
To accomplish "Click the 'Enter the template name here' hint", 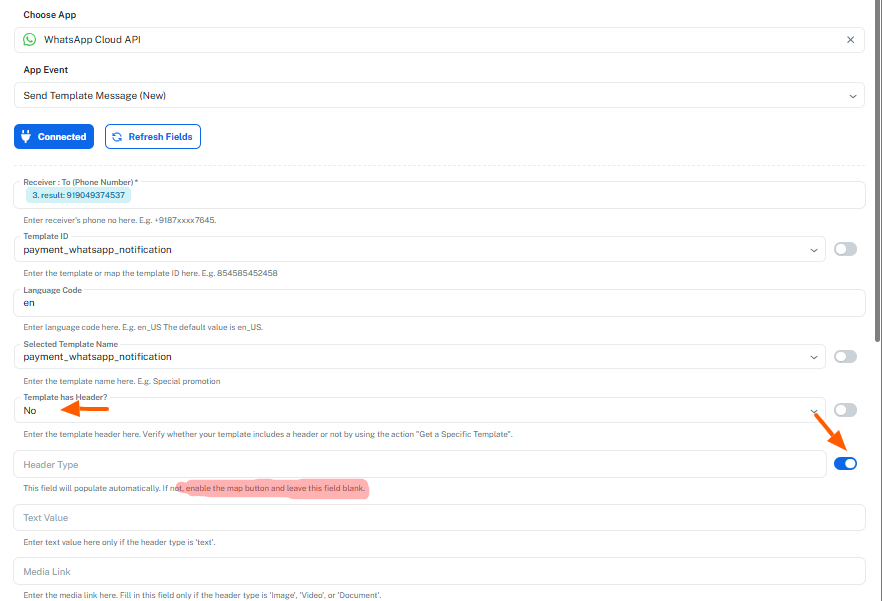I will [x=122, y=381].
